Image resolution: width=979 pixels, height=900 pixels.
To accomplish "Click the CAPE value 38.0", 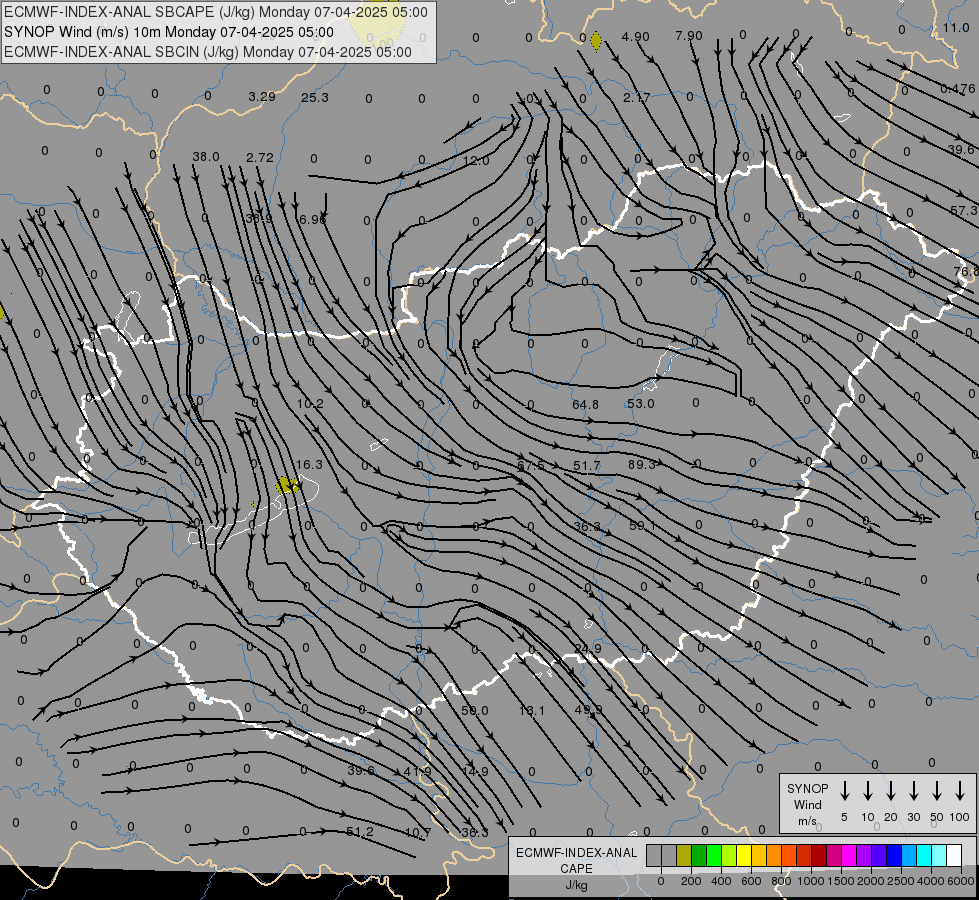I will 206,157.
